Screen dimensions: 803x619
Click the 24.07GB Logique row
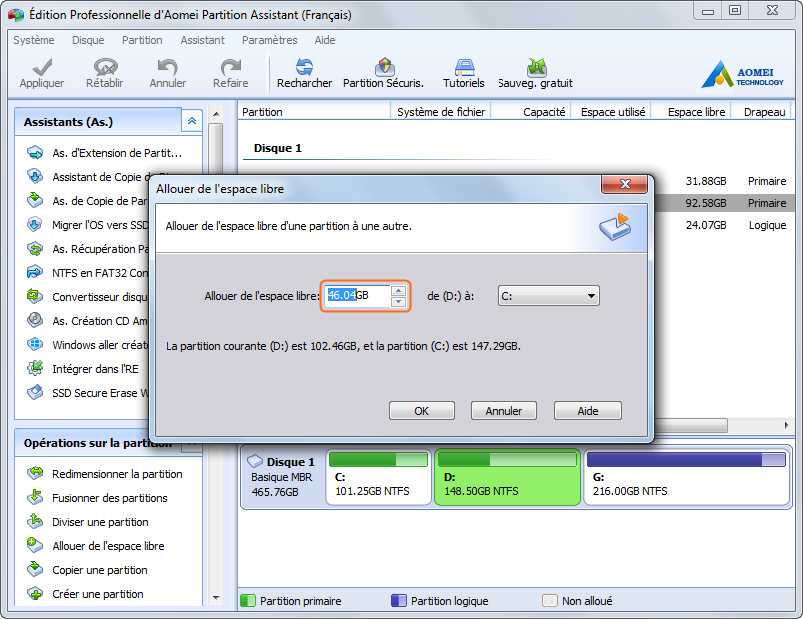725,225
